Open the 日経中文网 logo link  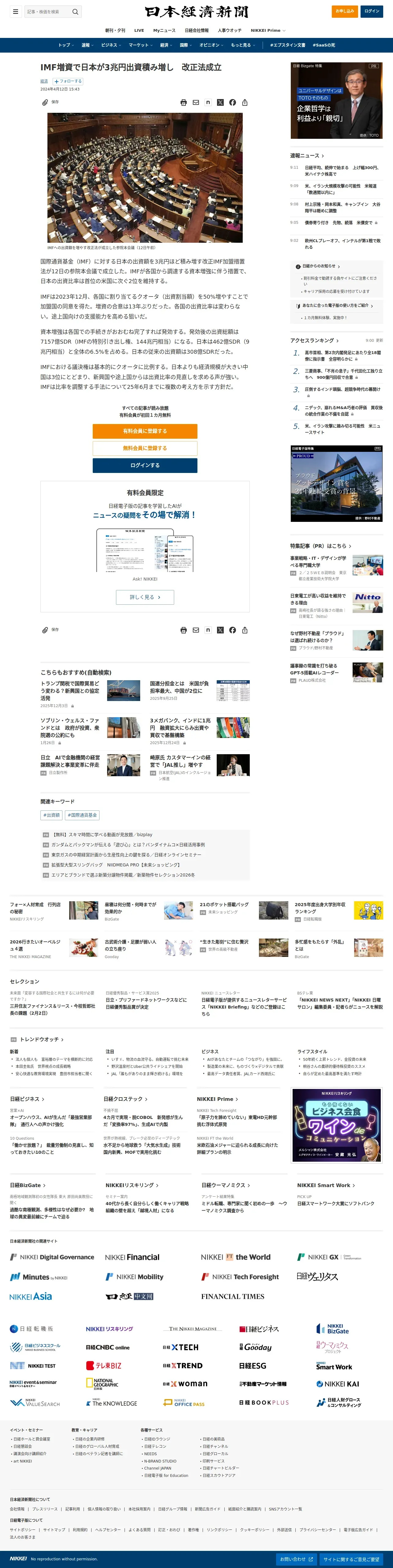129,1297
